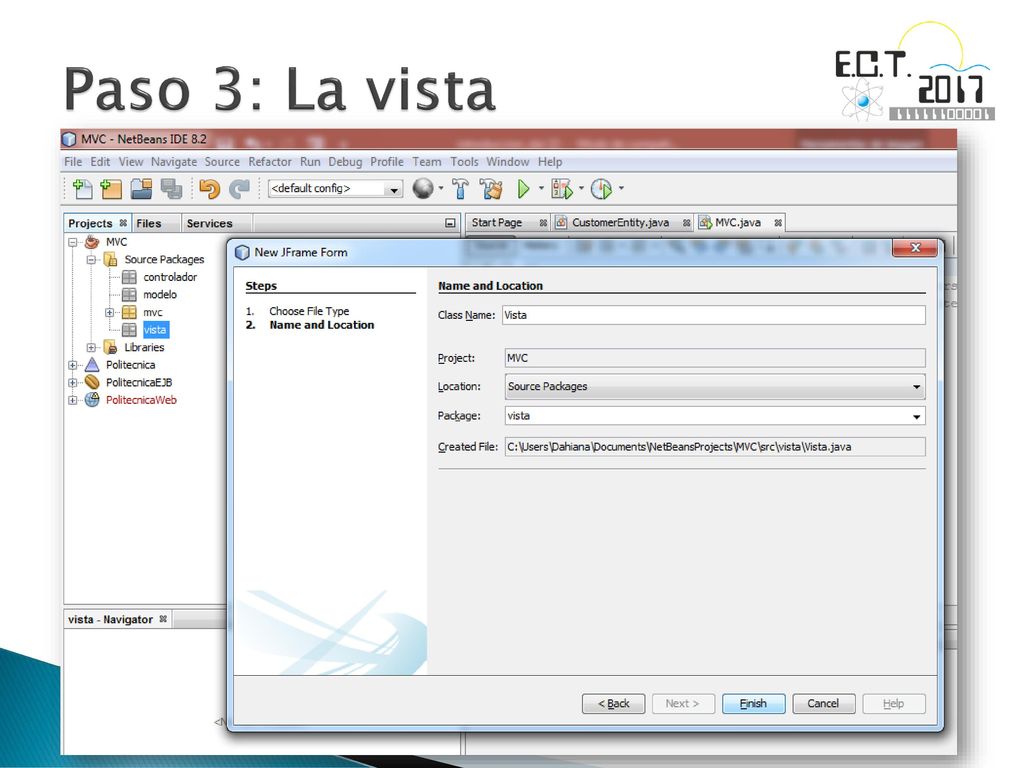Select the modelo package row
The height and width of the screenshot is (768, 1024).
[x=160, y=295]
